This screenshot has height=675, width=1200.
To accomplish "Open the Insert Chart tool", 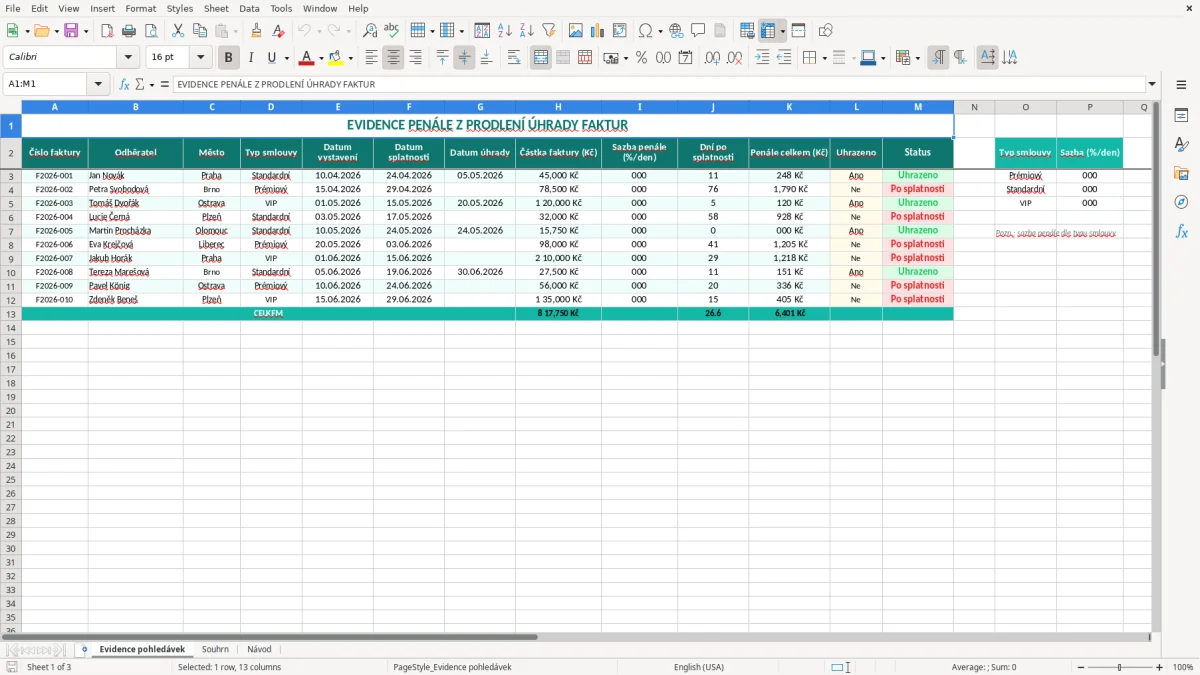I will point(597,31).
